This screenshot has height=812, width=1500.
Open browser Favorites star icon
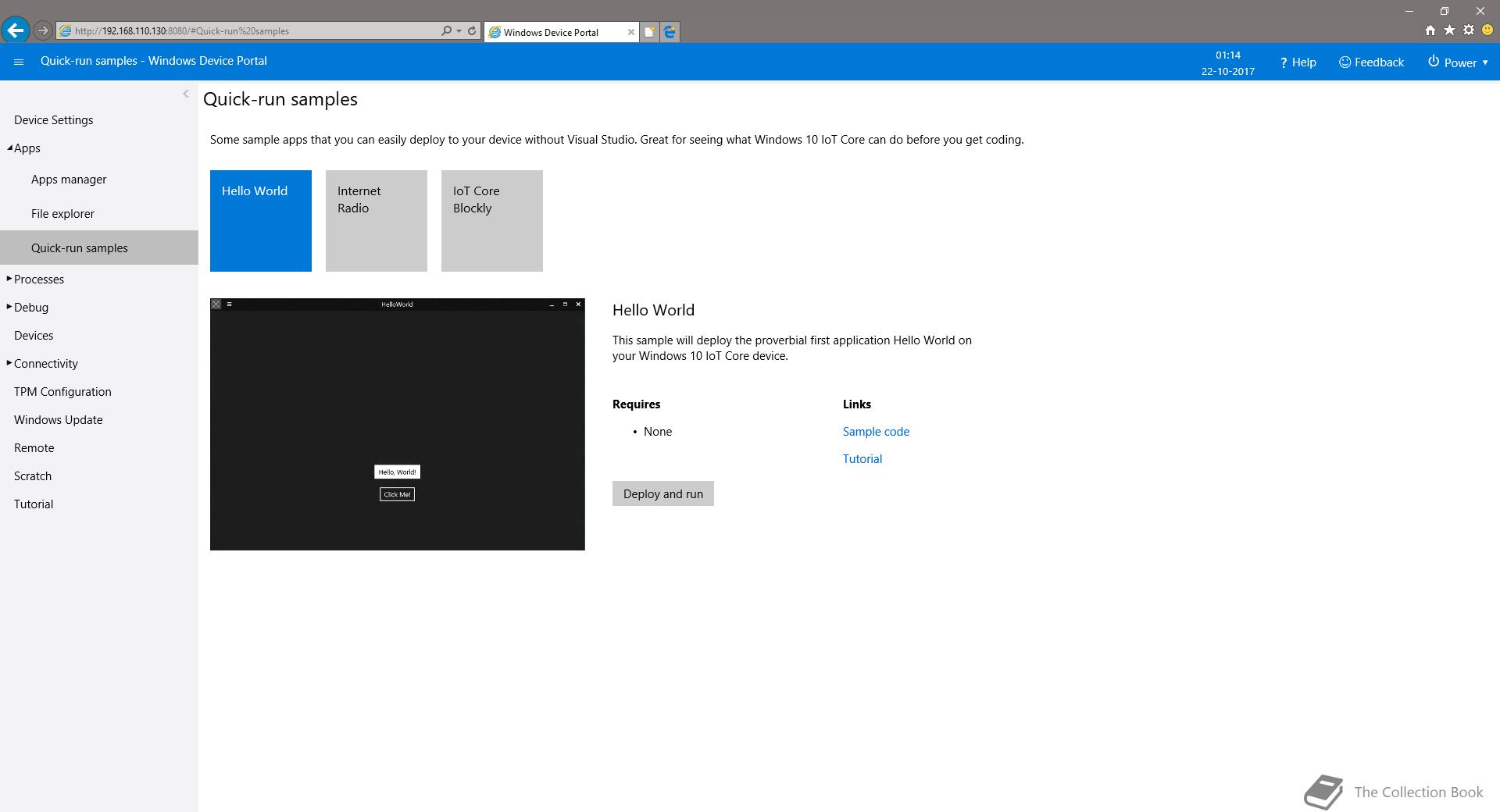1449,30
